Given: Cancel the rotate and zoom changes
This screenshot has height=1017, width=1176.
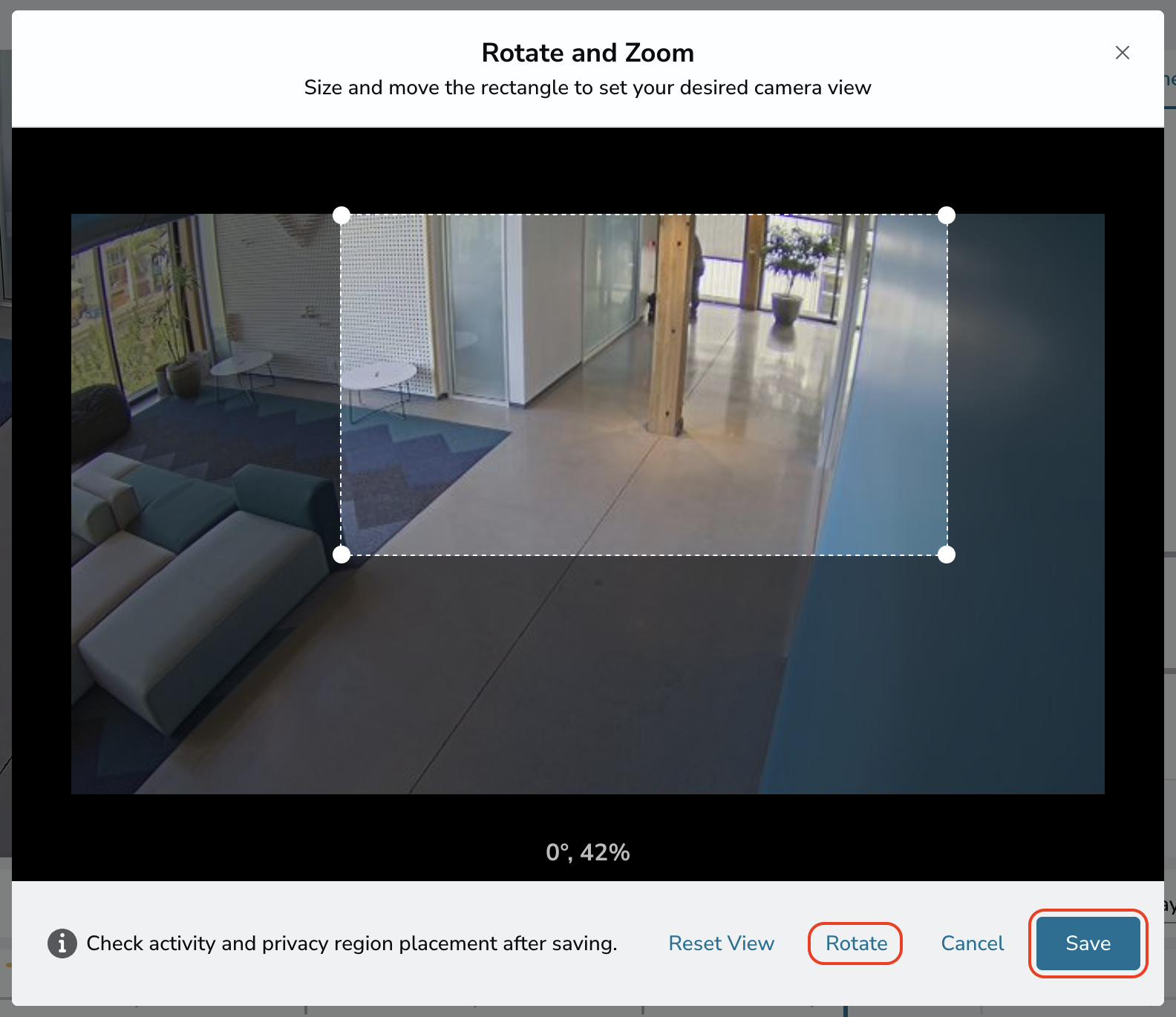Looking at the screenshot, I should coord(972,944).
